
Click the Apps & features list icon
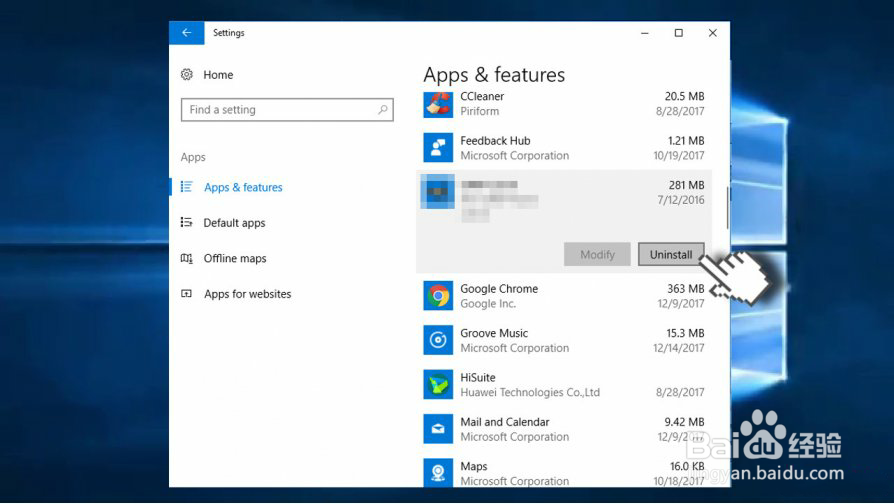click(x=186, y=187)
